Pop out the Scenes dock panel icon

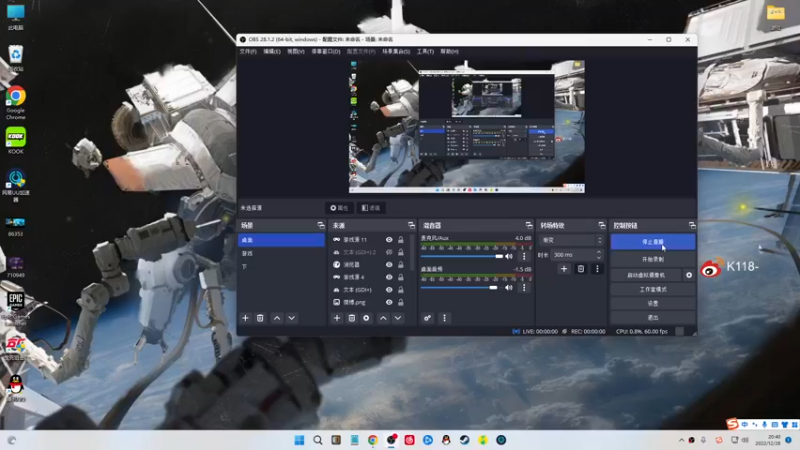point(321,225)
